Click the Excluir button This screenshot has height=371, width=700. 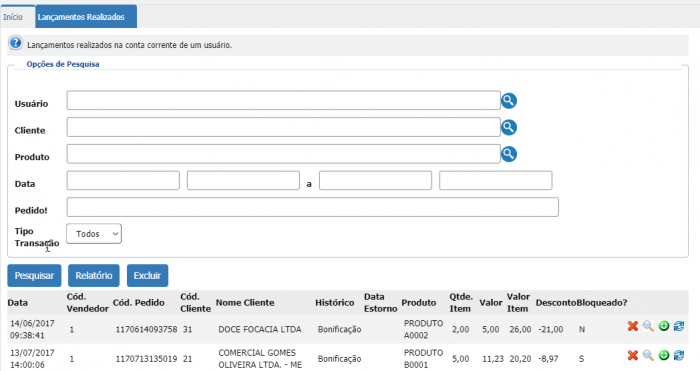pyautogui.click(x=147, y=275)
